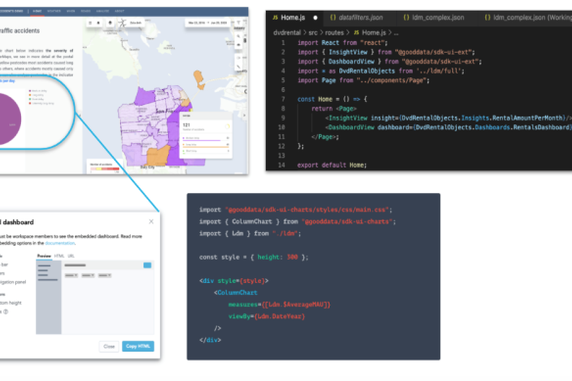Open the ABOUT tab in dashboard navigation
572x381 pixels.
pos(119,11)
